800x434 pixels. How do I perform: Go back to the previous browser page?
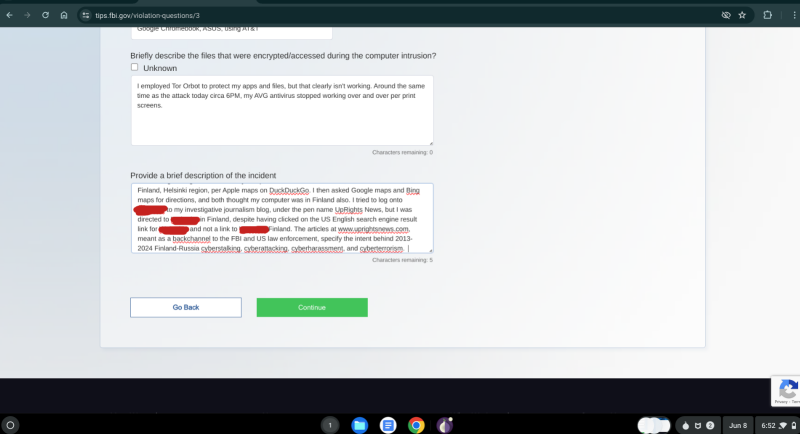[9, 15]
